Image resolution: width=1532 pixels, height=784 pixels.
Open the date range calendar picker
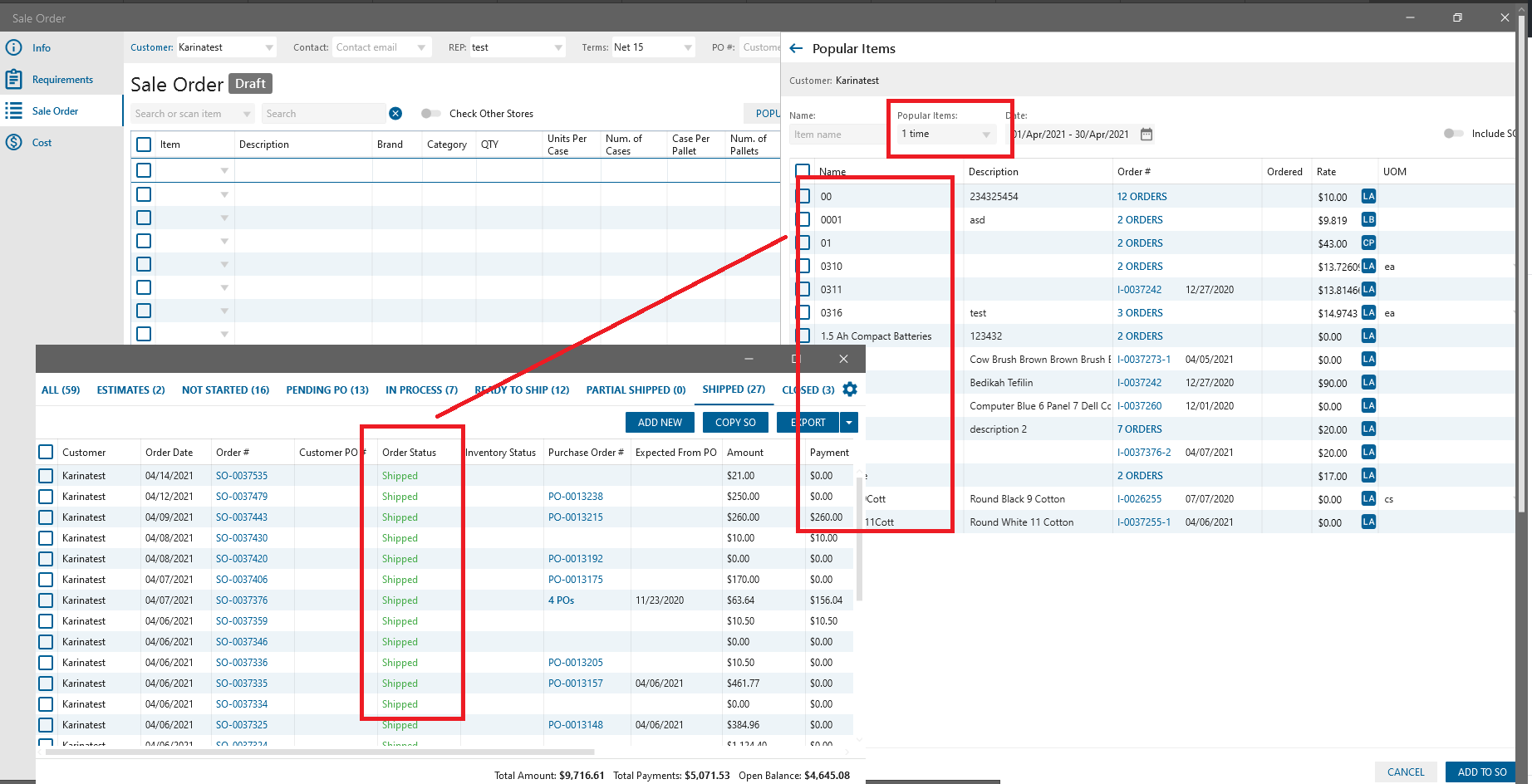click(x=1147, y=134)
